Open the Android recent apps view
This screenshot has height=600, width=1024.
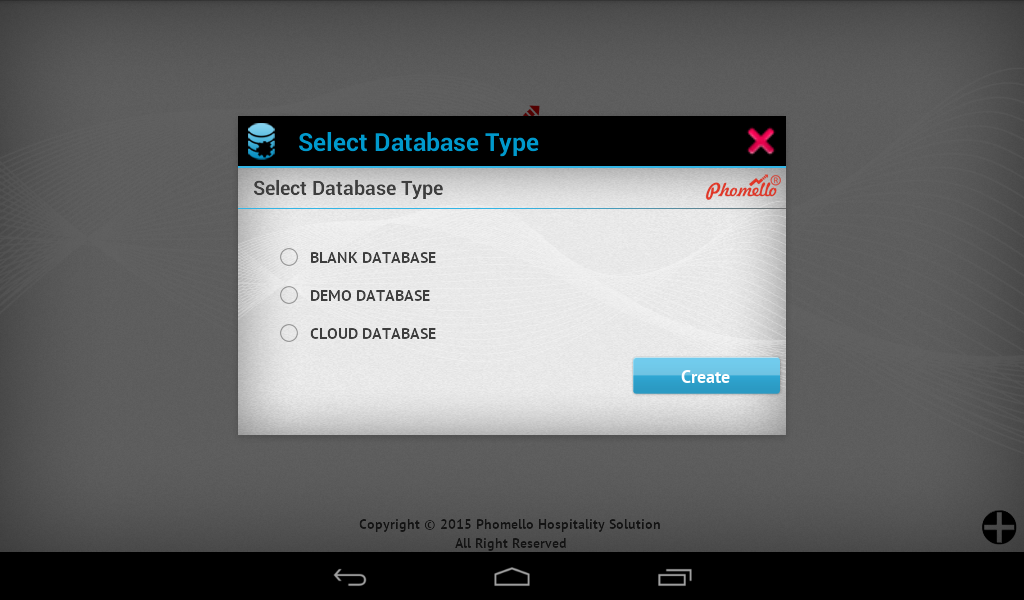[675, 577]
